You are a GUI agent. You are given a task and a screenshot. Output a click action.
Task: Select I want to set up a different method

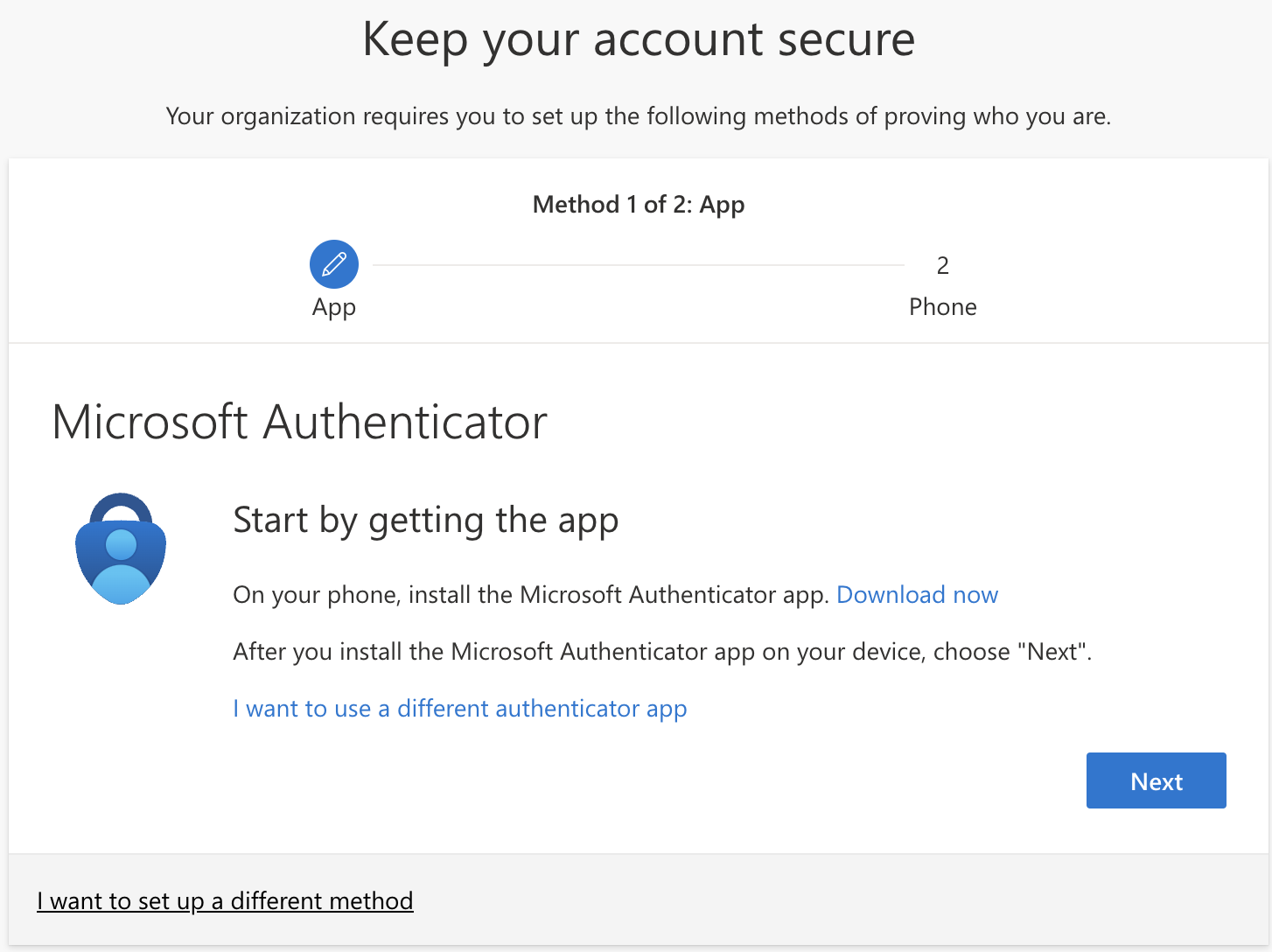(x=225, y=901)
